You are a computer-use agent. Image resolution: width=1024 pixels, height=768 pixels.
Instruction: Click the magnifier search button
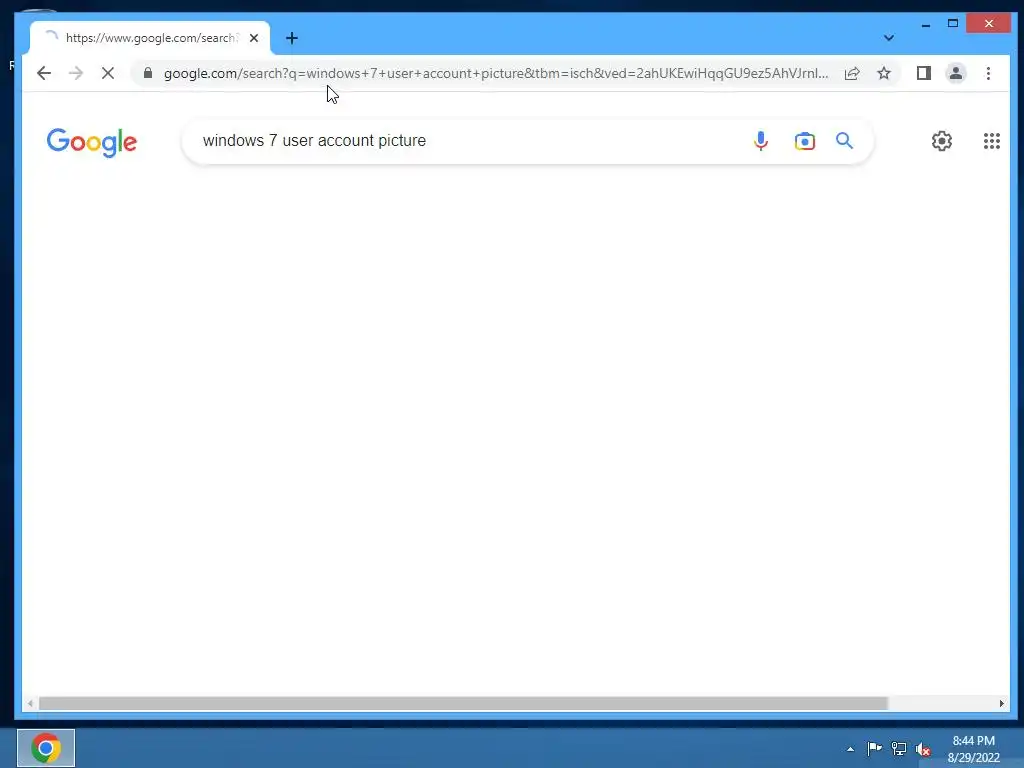click(844, 140)
